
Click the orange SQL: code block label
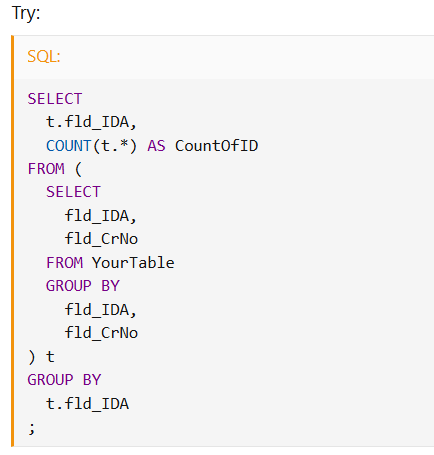(44, 56)
